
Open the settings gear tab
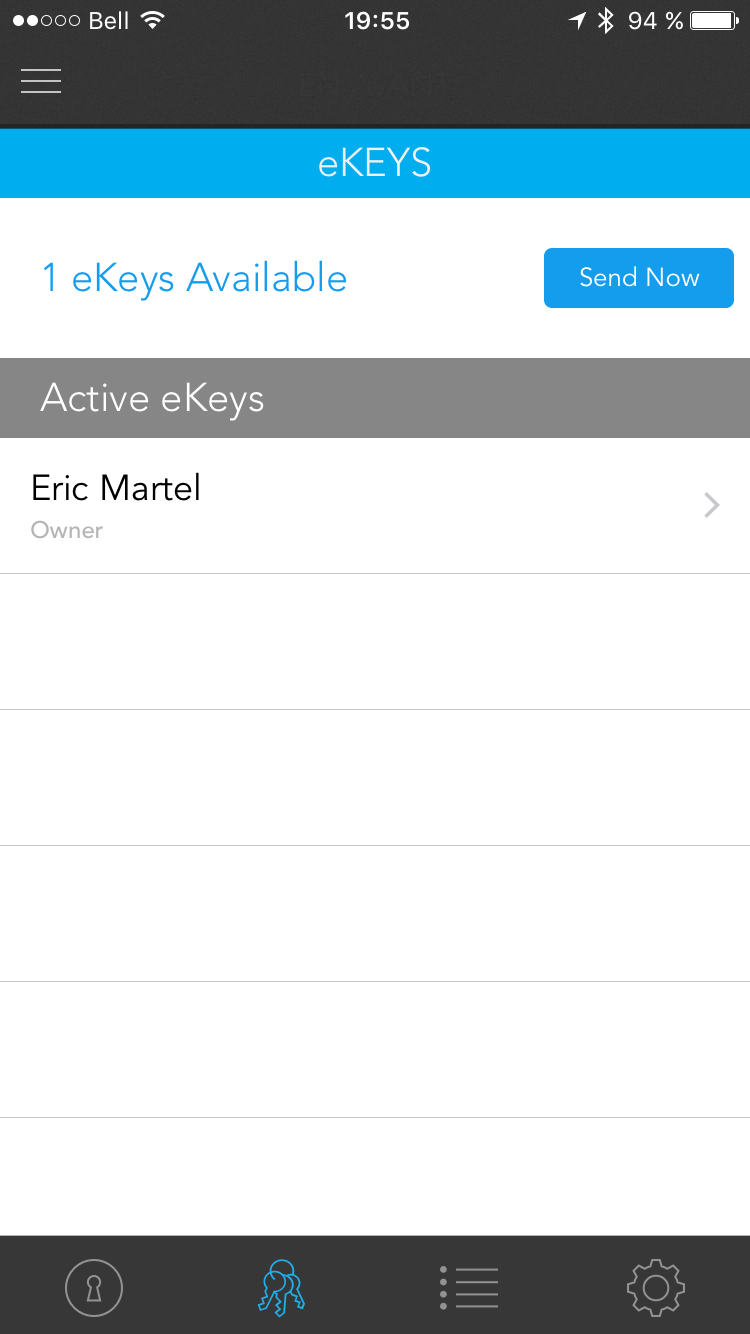[655, 1287]
